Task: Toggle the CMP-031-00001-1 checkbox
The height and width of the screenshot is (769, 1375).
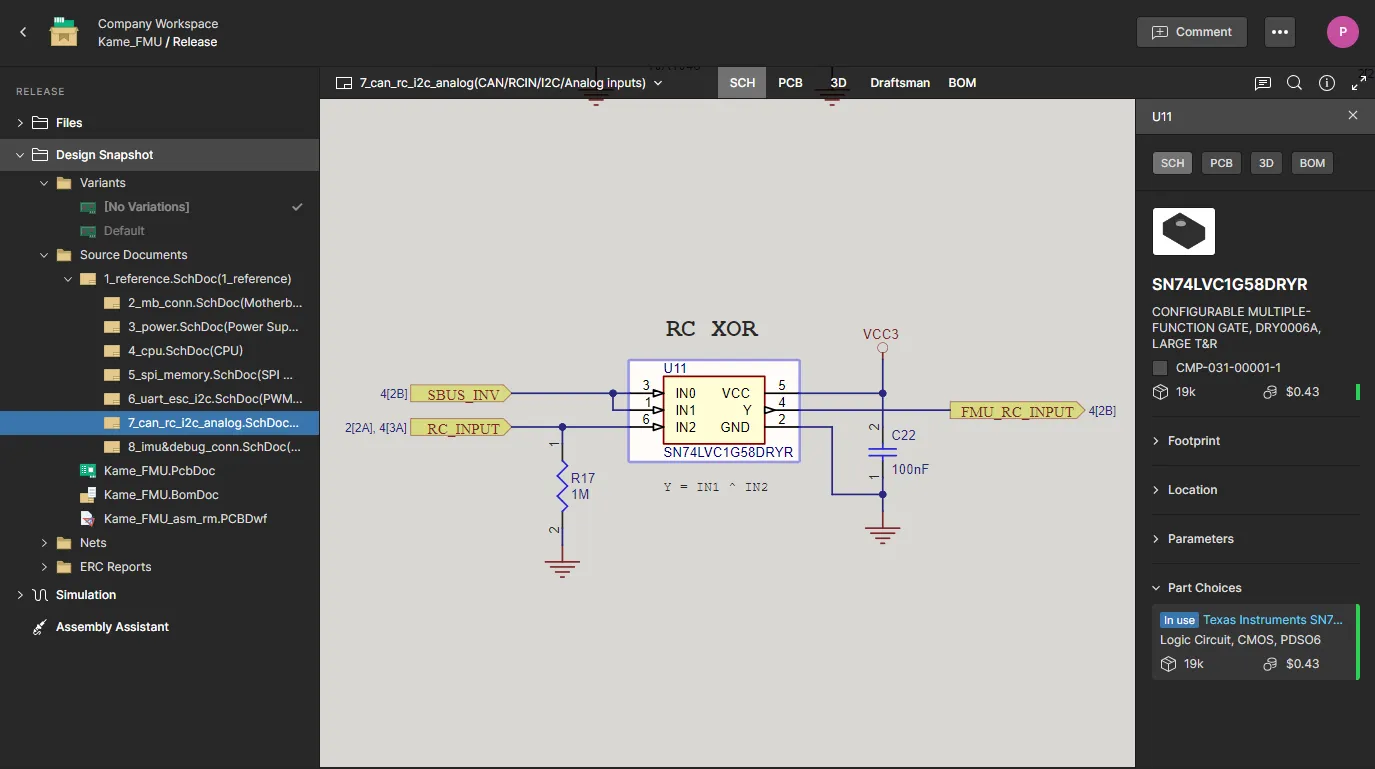Action: [x=1160, y=368]
